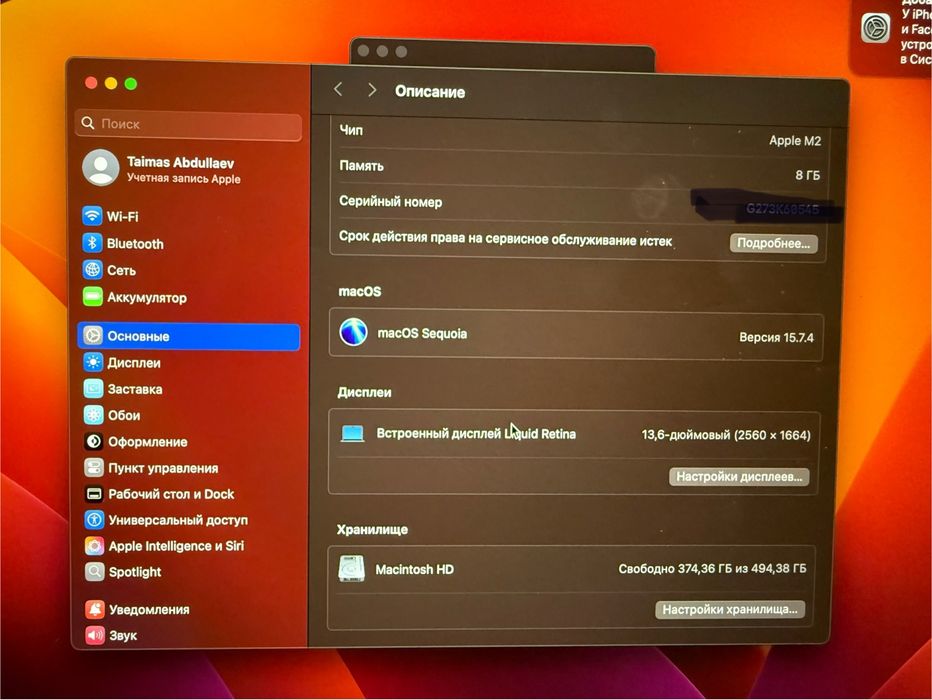
Task: Click the Память label
Action: pyautogui.click(x=361, y=166)
